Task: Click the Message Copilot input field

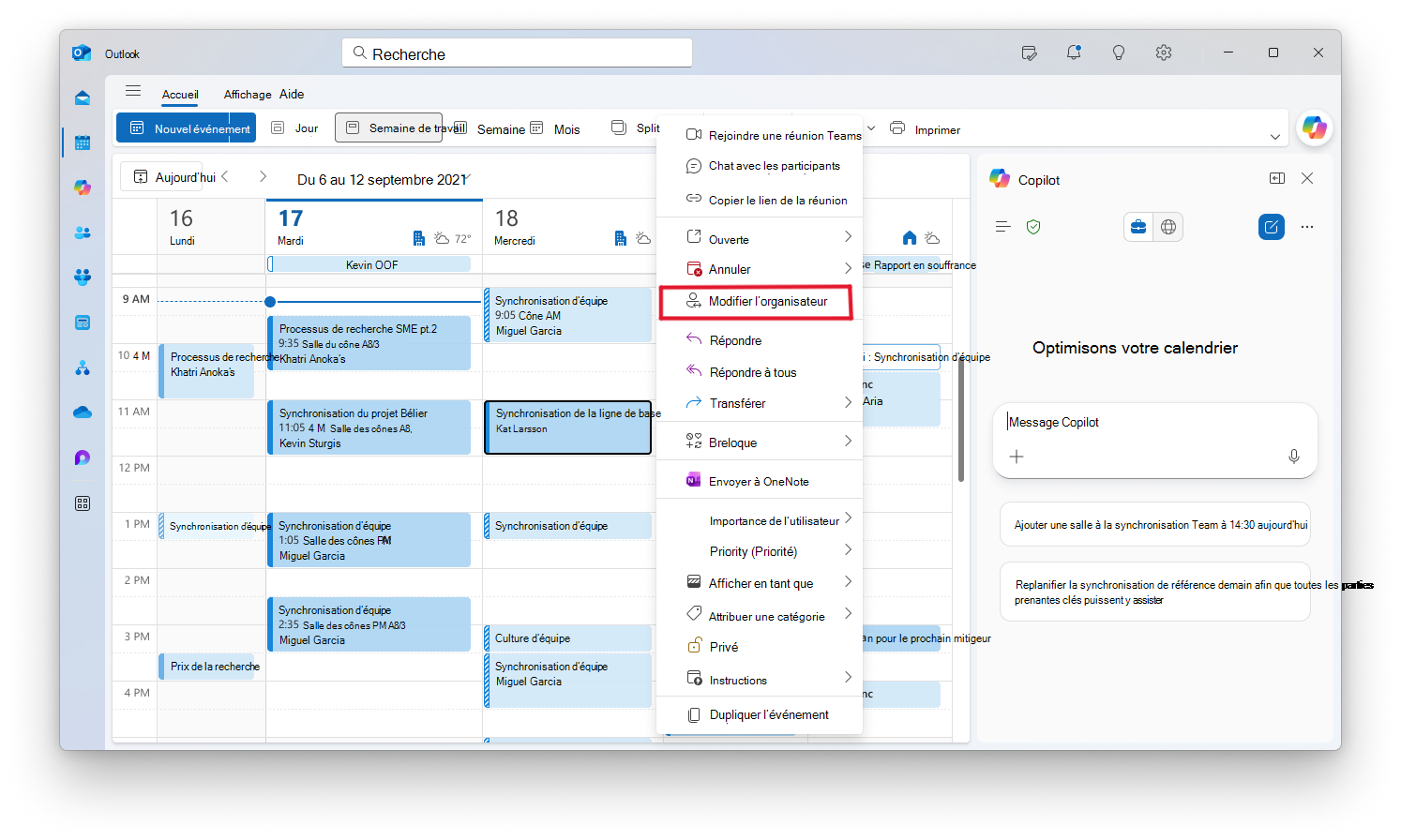Action: (1154, 423)
